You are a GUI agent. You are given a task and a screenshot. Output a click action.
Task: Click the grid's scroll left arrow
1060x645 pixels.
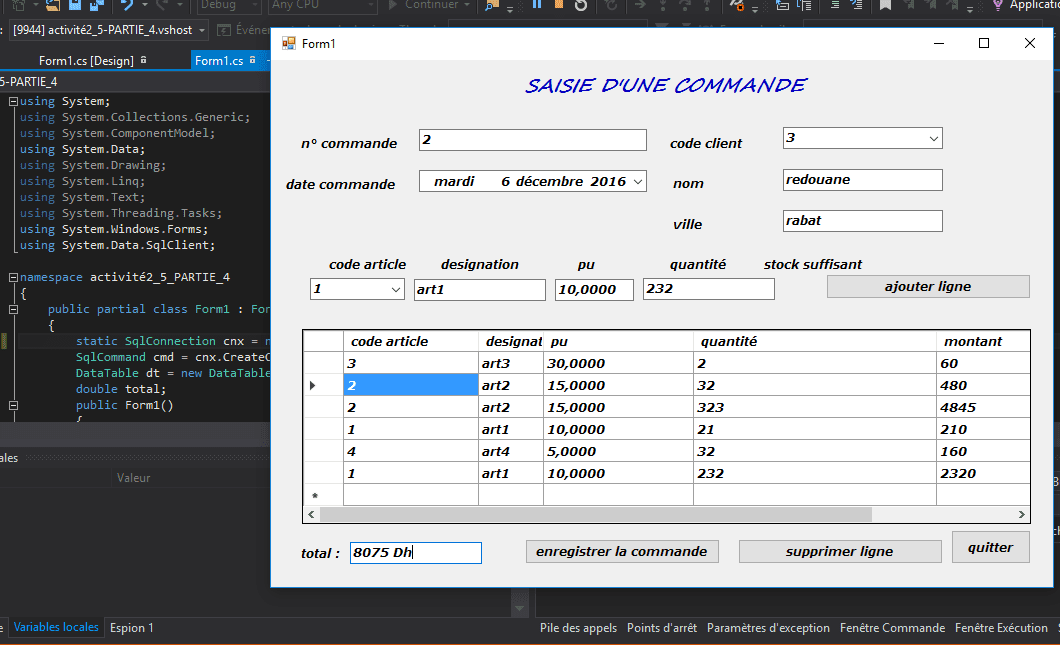pos(311,514)
